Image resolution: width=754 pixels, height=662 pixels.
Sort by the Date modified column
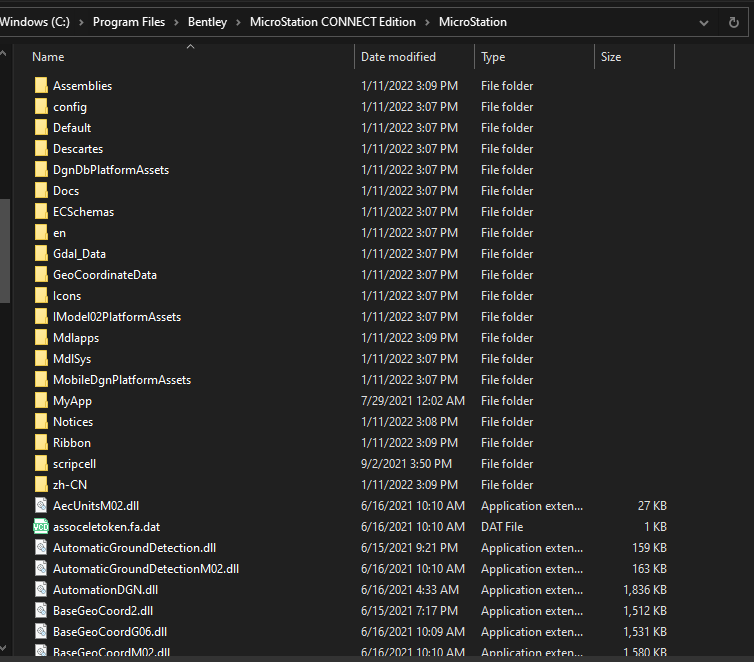415,57
